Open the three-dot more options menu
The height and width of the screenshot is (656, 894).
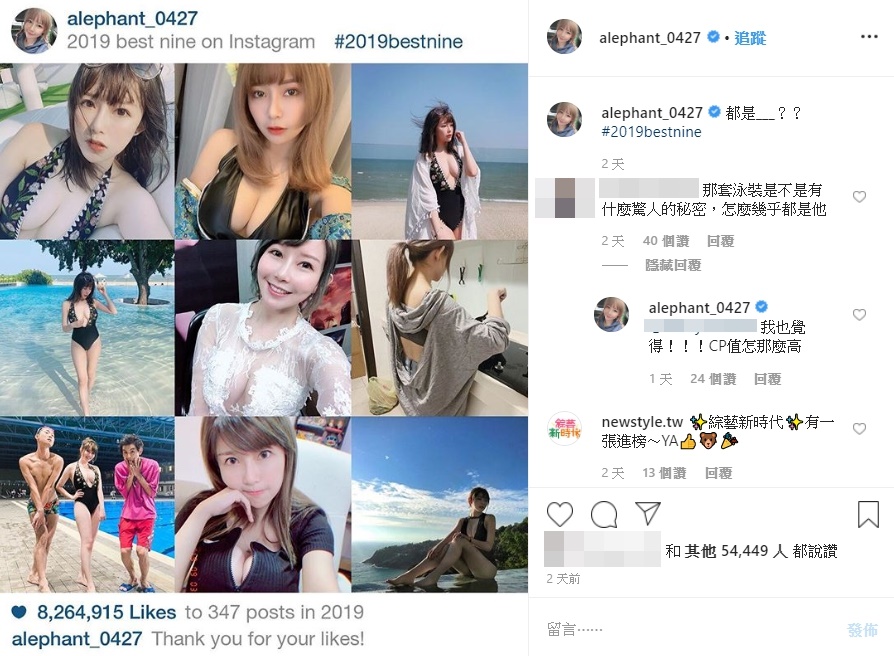tap(869, 37)
